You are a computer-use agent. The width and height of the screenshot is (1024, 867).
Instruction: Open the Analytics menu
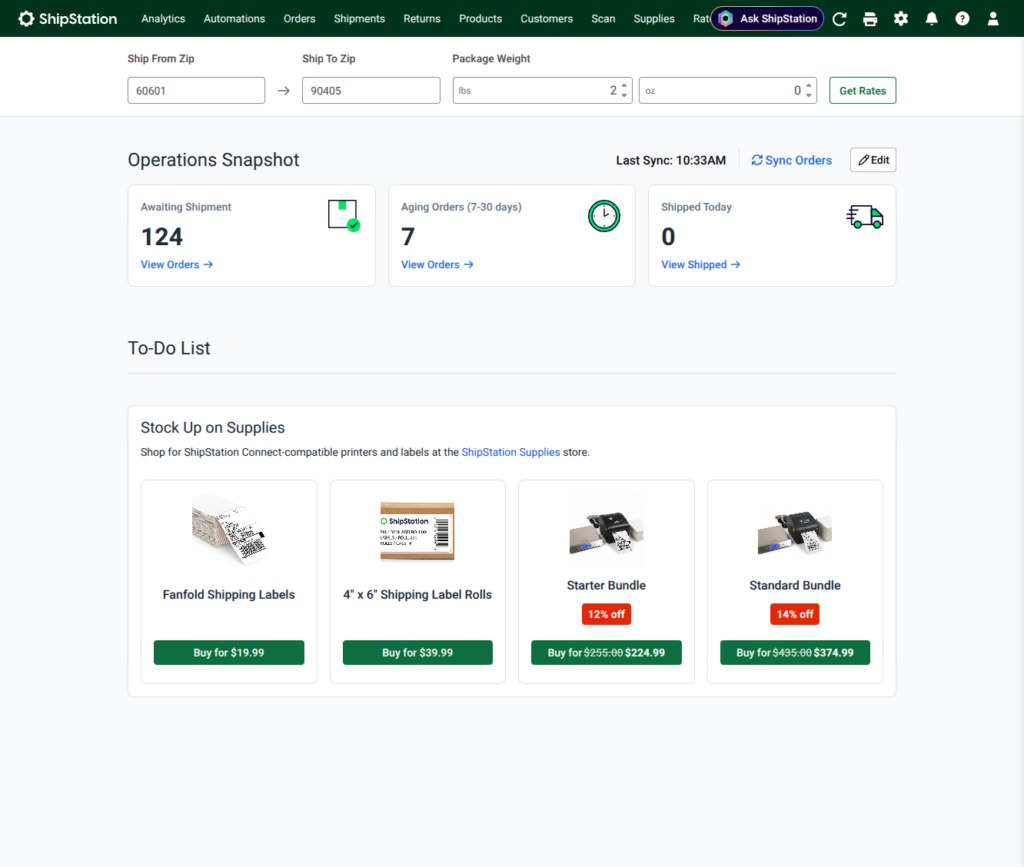[x=163, y=19]
